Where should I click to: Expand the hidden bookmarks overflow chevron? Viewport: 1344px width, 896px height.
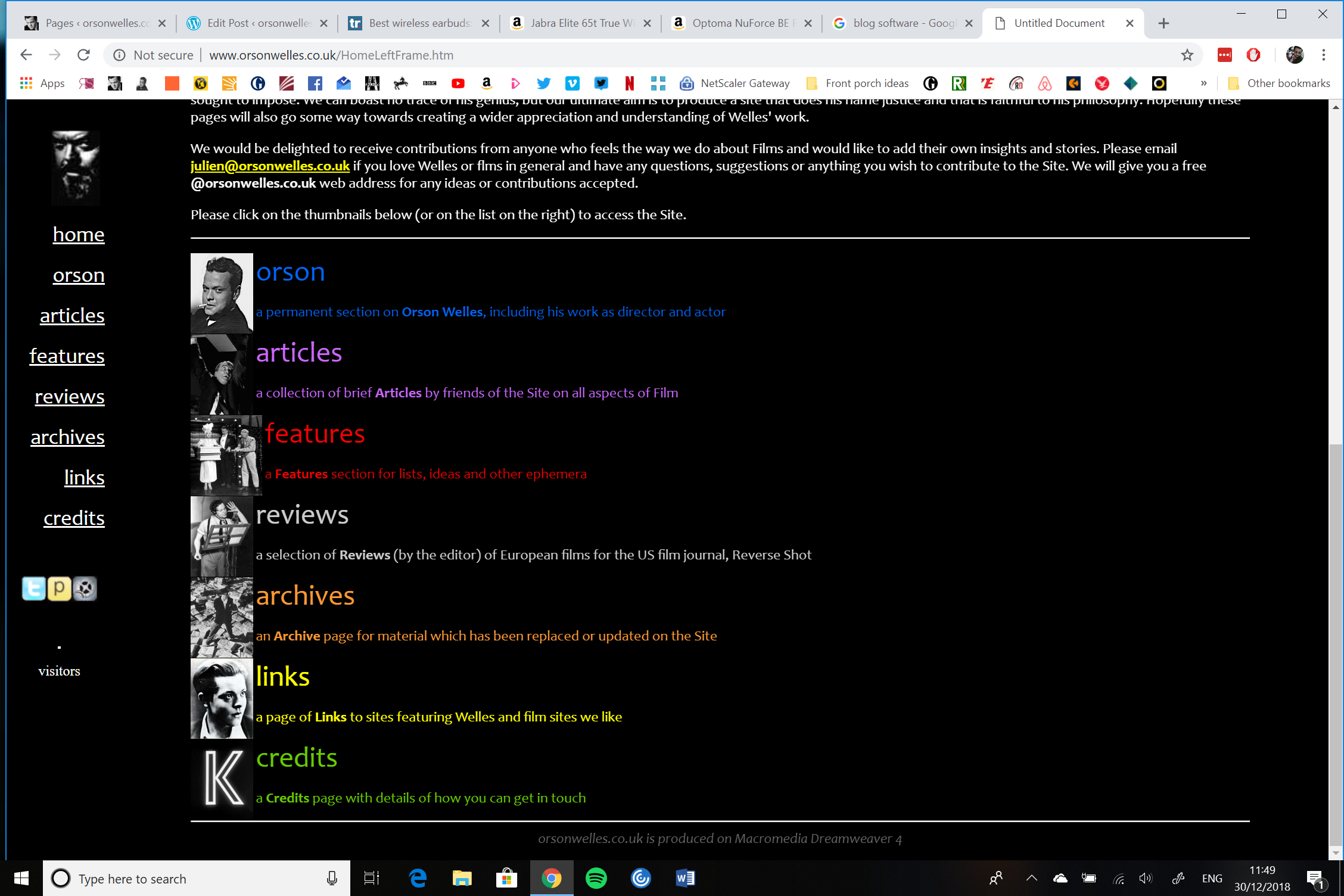click(1203, 83)
